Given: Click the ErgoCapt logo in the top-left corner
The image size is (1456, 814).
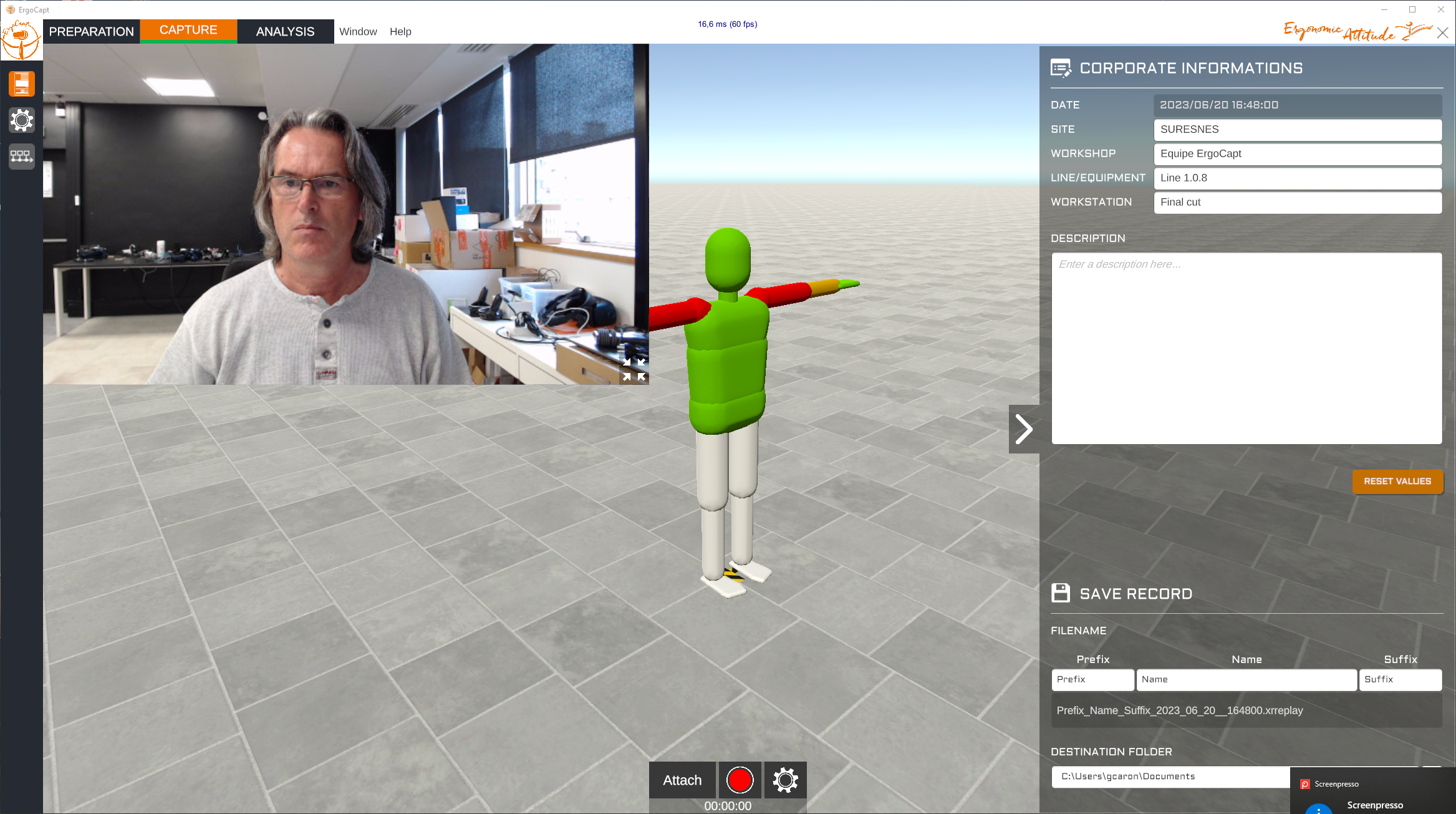Looking at the screenshot, I should point(21,39).
